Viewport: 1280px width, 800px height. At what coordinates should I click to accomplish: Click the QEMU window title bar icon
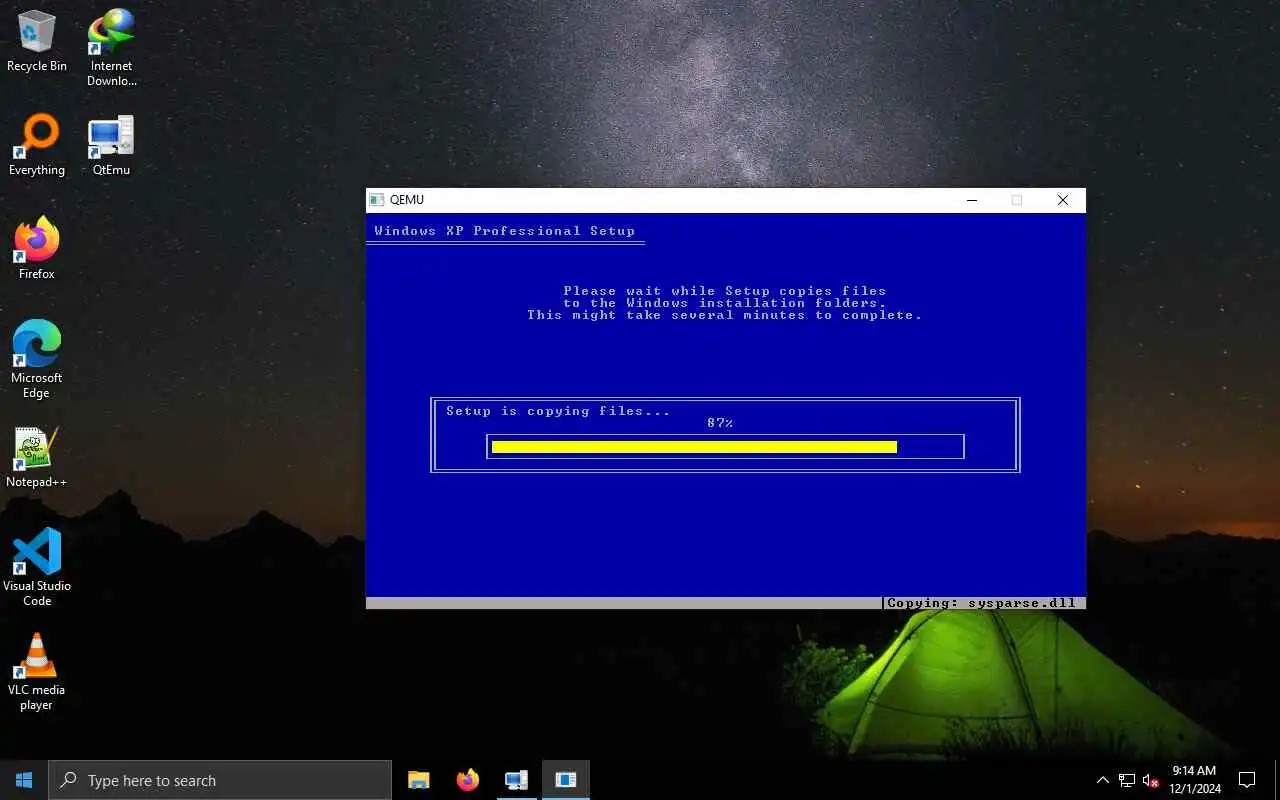(x=377, y=200)
